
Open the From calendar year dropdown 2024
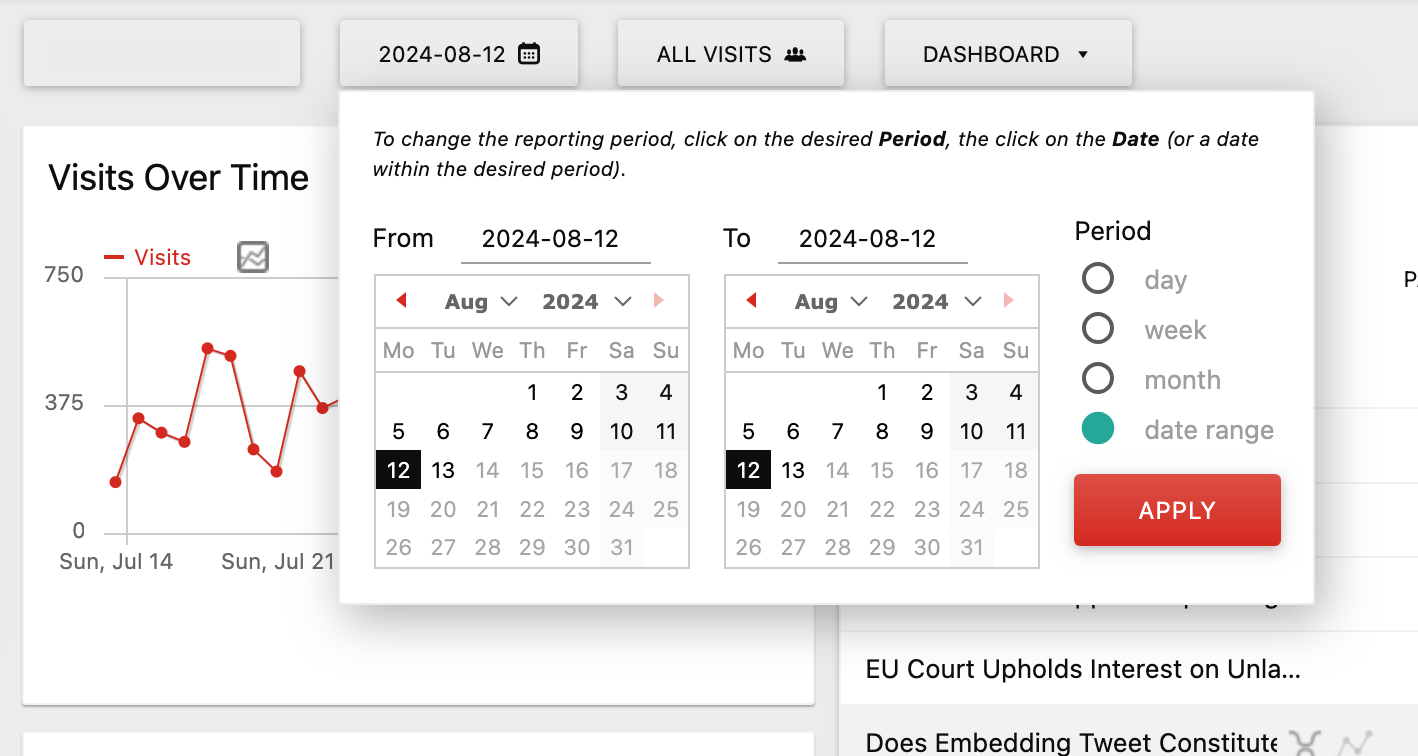(x=587, y=302)
